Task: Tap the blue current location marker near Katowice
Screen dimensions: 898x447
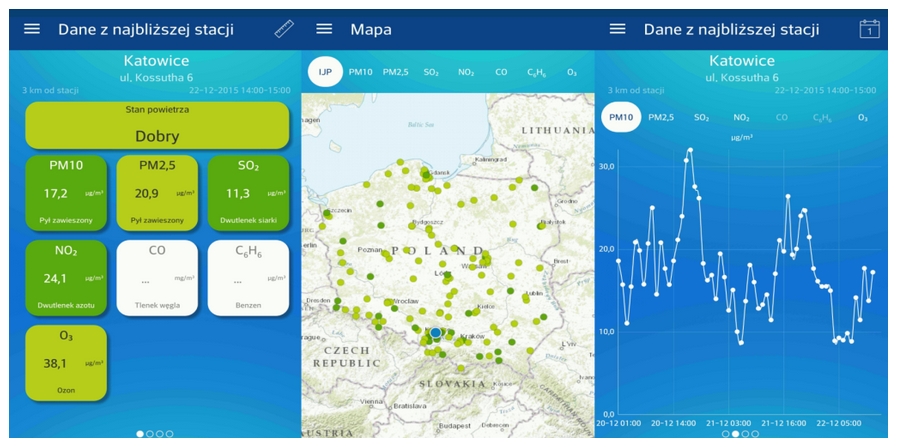Action: point(435,333)
